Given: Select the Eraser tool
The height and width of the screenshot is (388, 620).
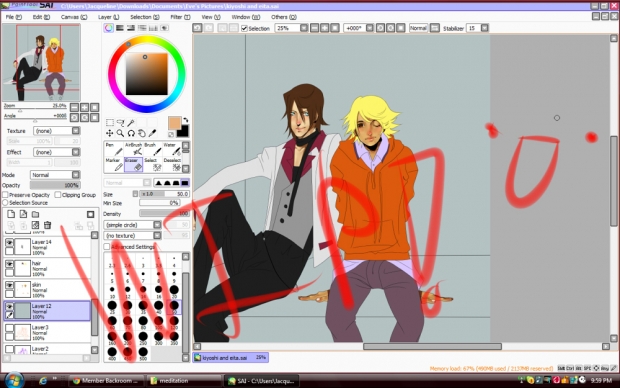Looking at the screenshot, I should pos(133,165).
